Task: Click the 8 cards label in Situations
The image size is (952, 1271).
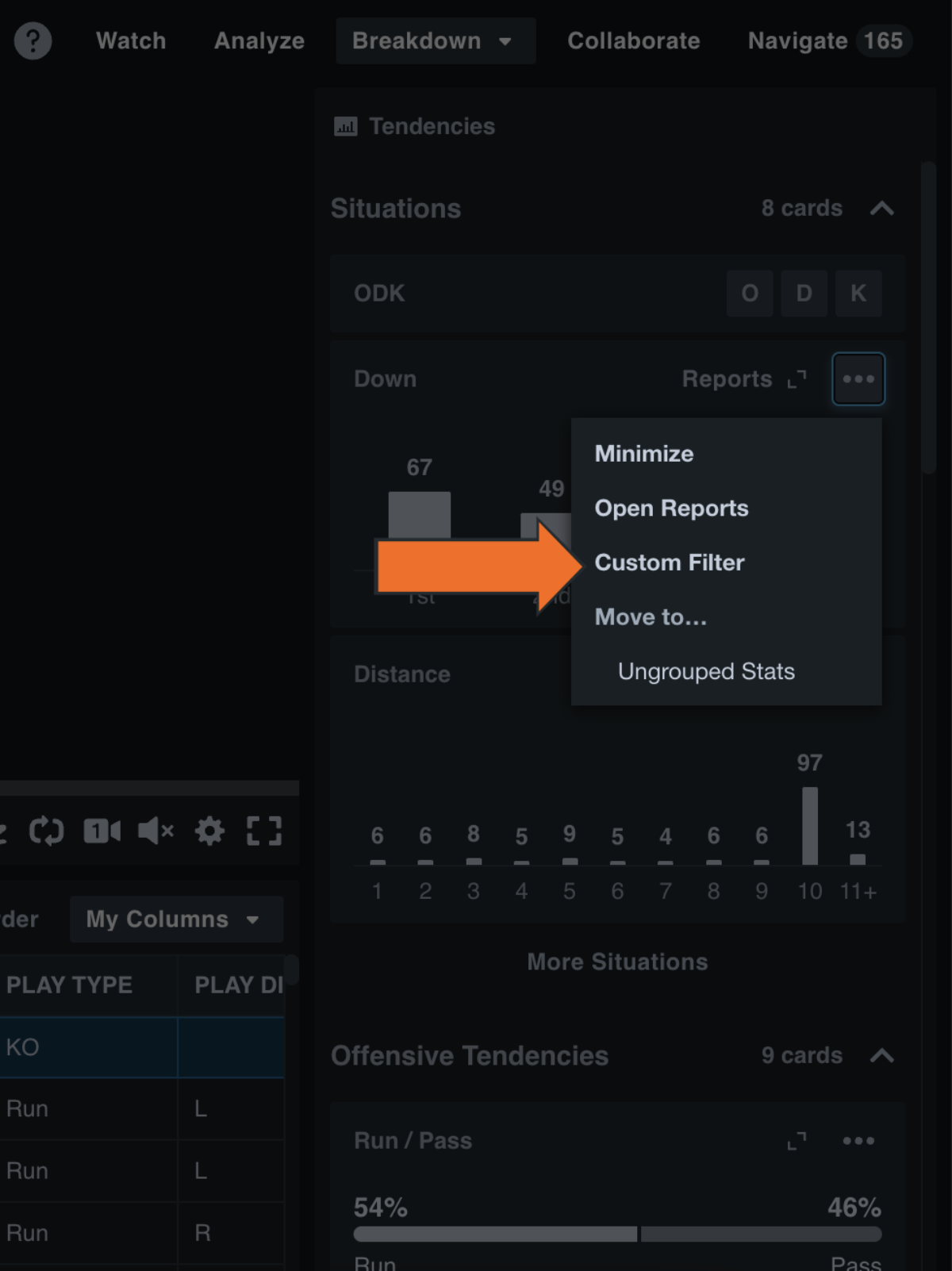Action: pos(802,209)
